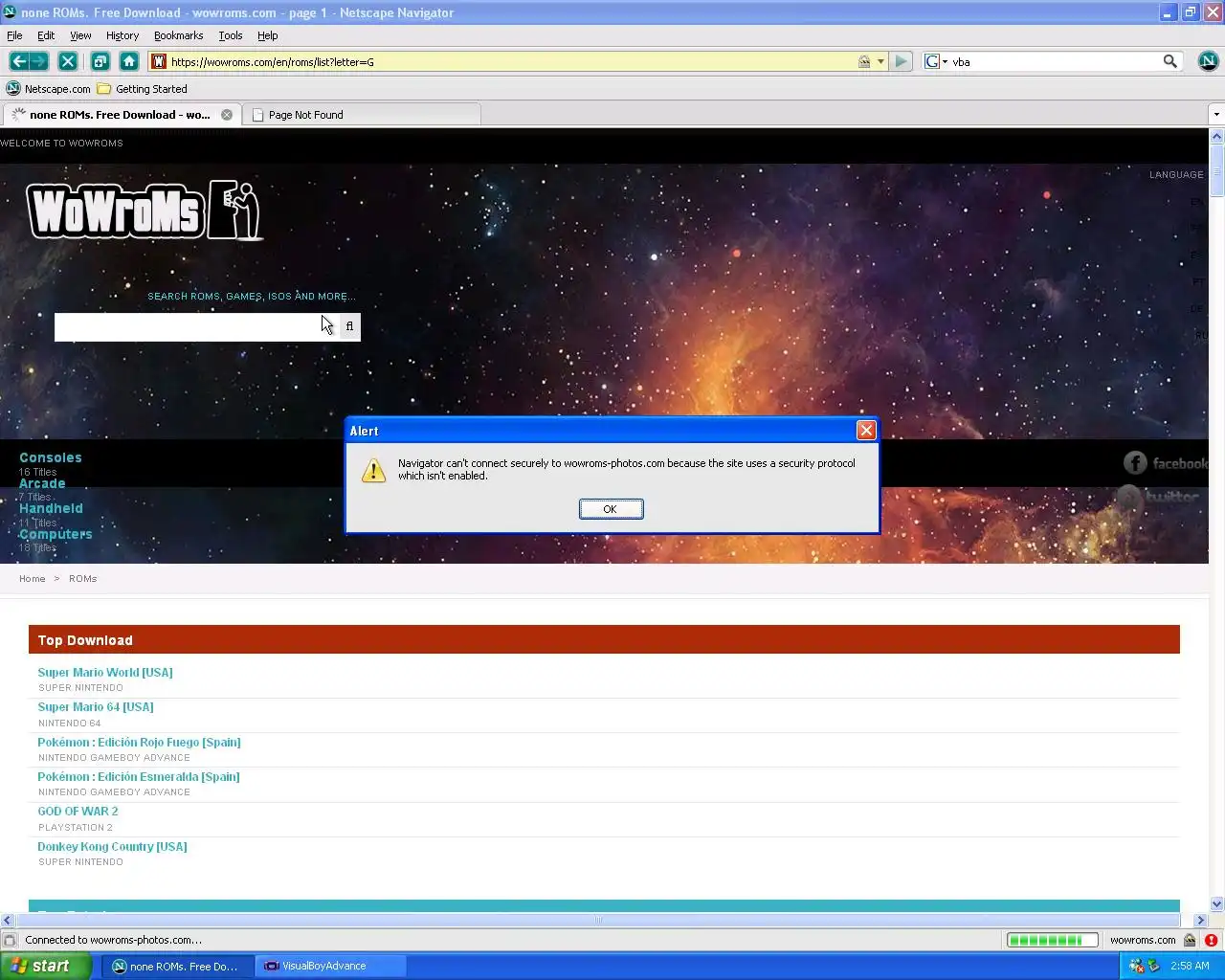Screen dimensions: 1225x980
Task: Open the Arcade category
Action: [42, 483]
